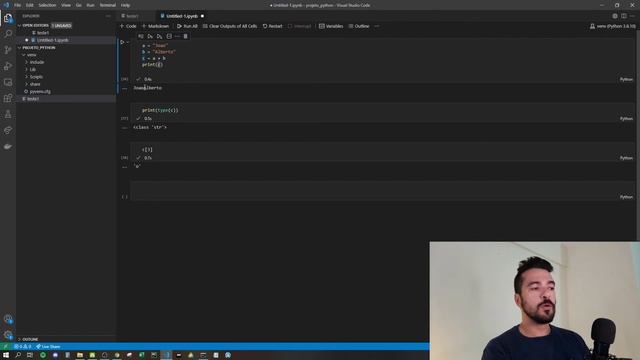Expand the Lib folder
Viewport: 640px width, 360px height.
tap(33, 69)
